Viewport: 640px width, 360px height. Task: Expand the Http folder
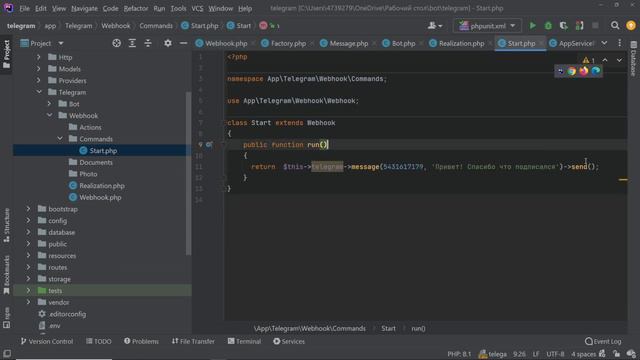click(39, 57)
